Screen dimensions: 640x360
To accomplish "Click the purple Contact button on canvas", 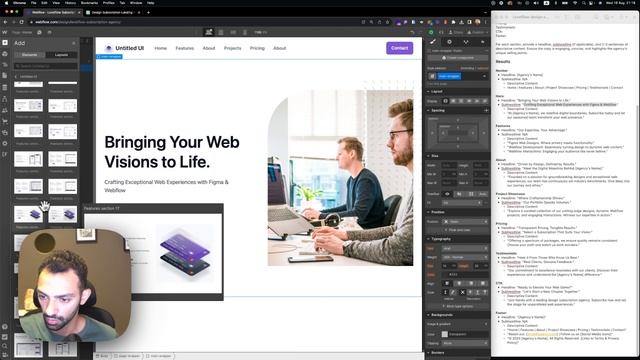I will coord(400,48).
